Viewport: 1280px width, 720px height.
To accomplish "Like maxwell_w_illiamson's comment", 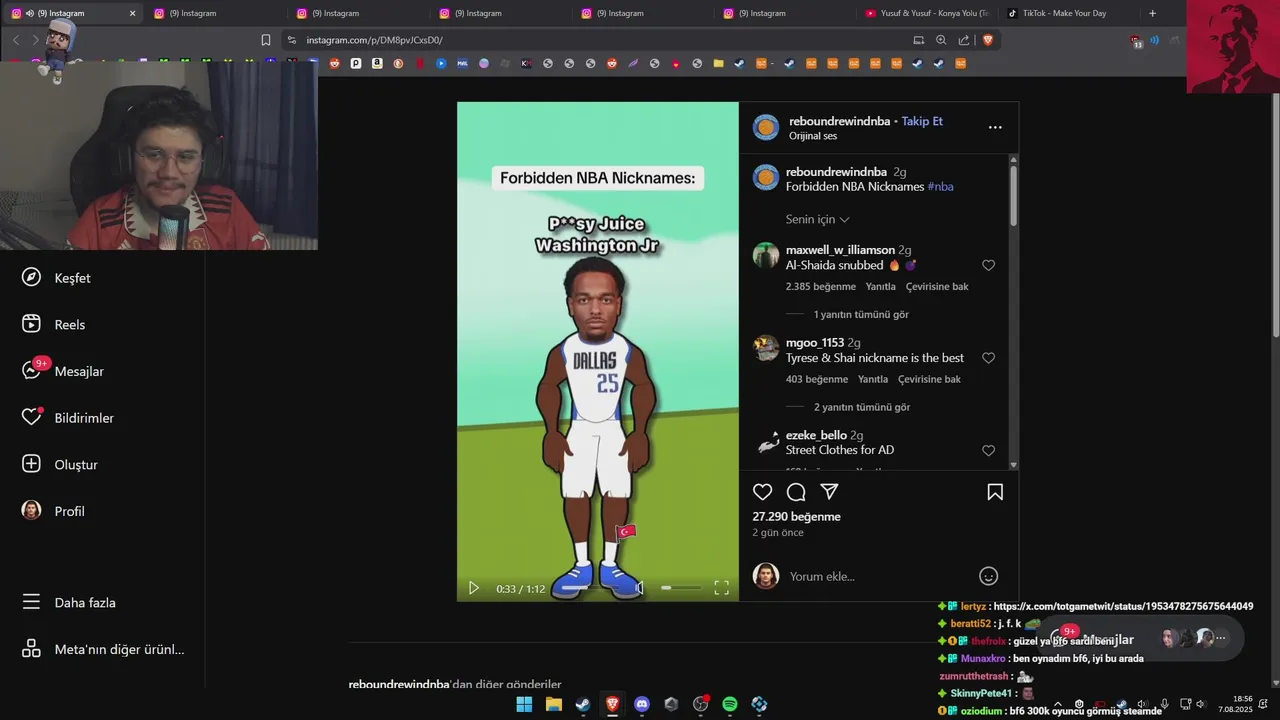I will tap(988, 265).
